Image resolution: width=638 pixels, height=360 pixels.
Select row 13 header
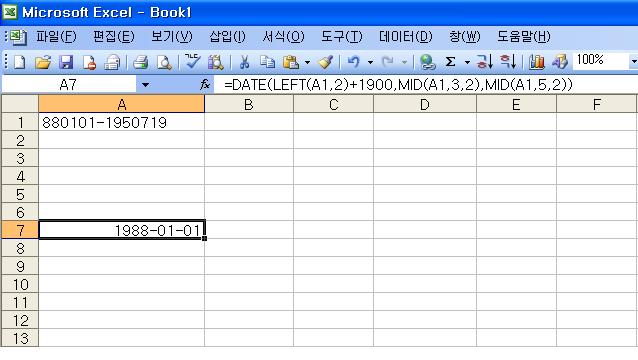20,338
